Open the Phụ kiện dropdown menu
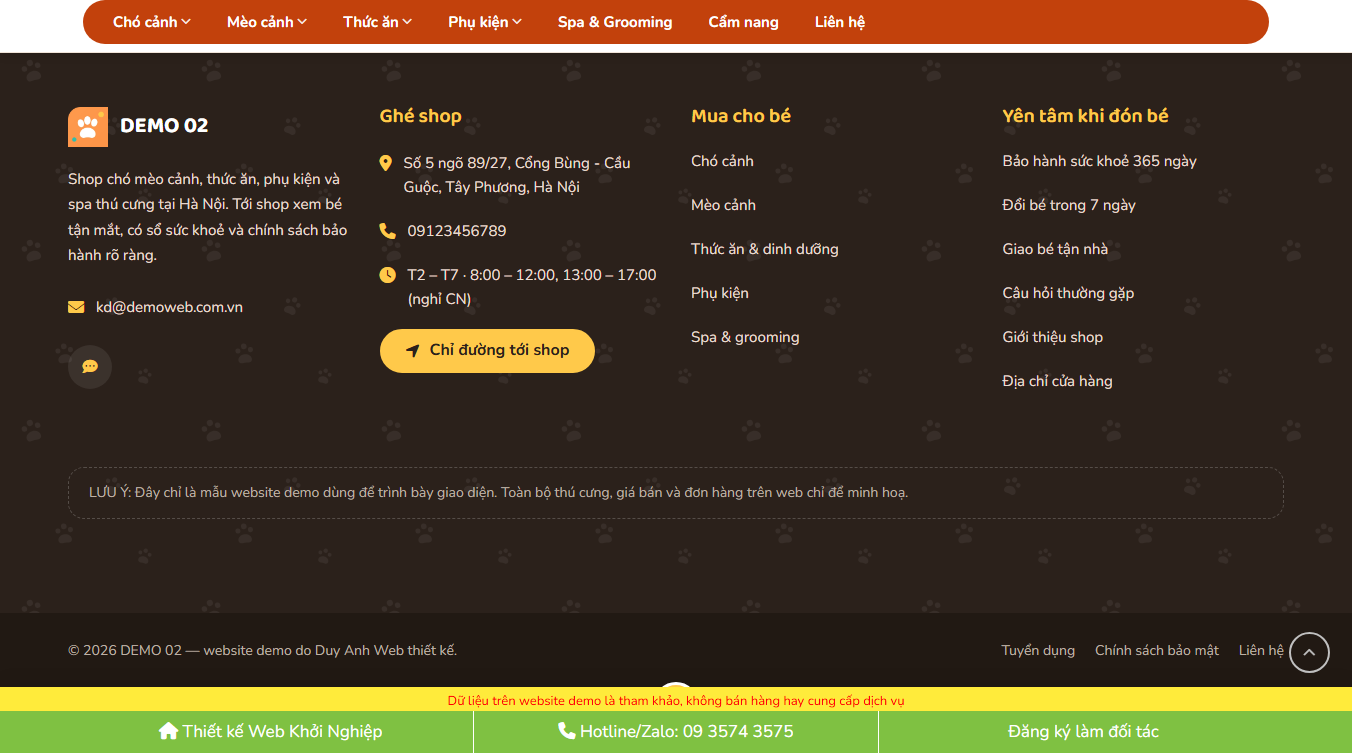 pyautogui.click(x=485, y=22)
